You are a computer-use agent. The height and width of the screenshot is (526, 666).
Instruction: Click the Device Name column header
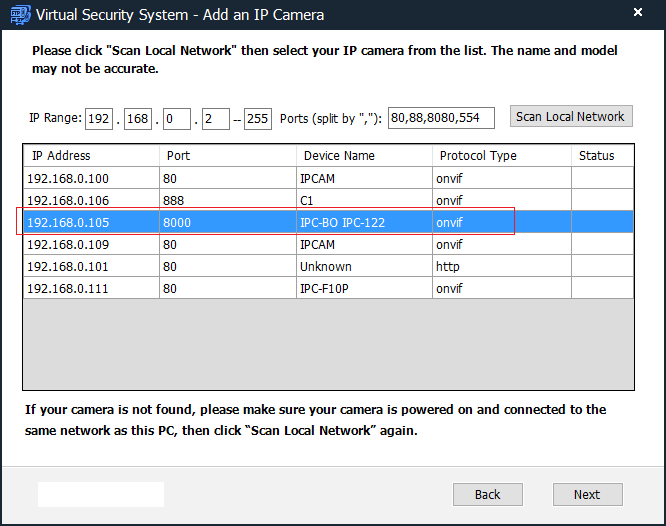click(x=364, y=156)
